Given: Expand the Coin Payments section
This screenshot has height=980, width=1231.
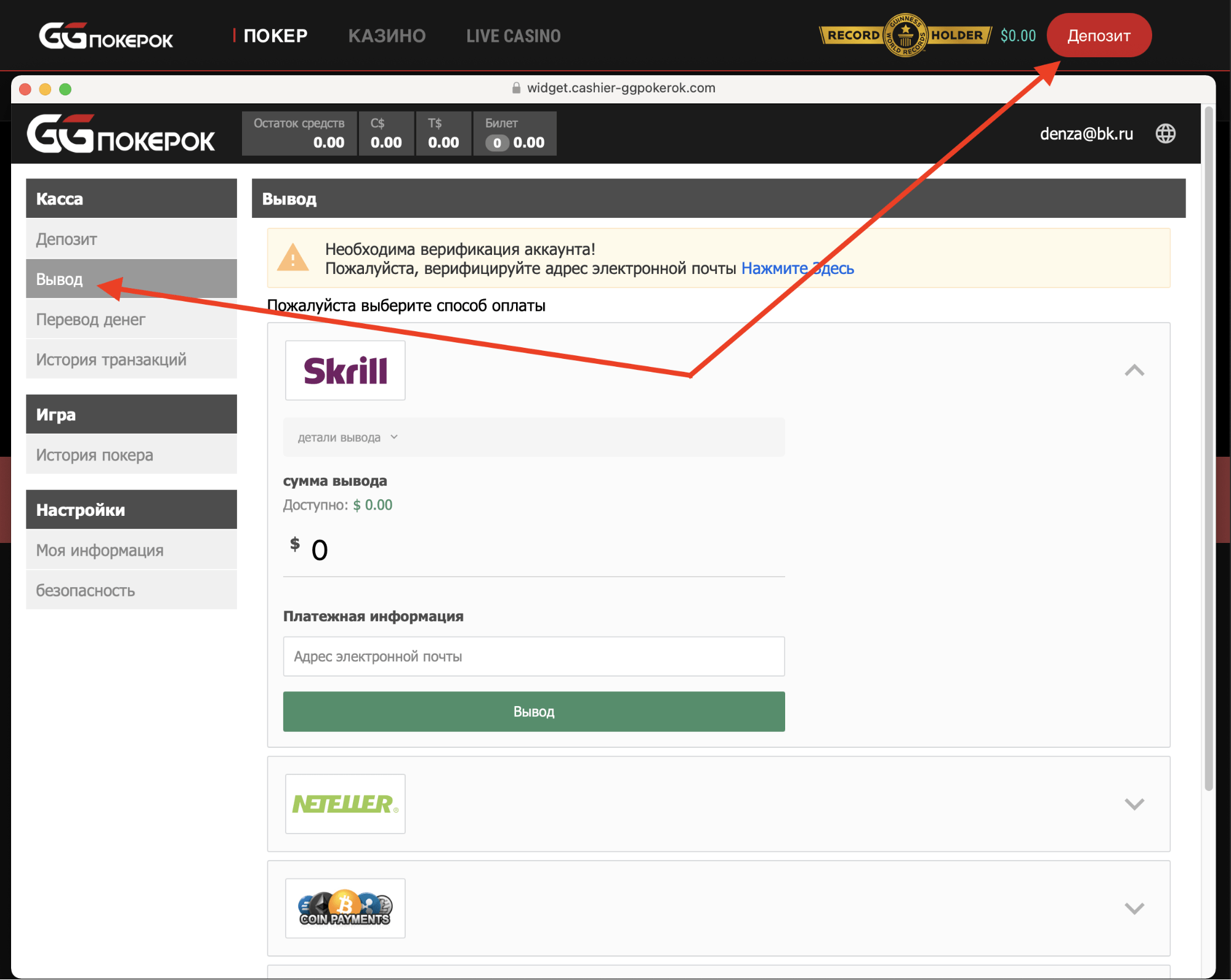Looking at the screenshot, I should [1134, 908].
